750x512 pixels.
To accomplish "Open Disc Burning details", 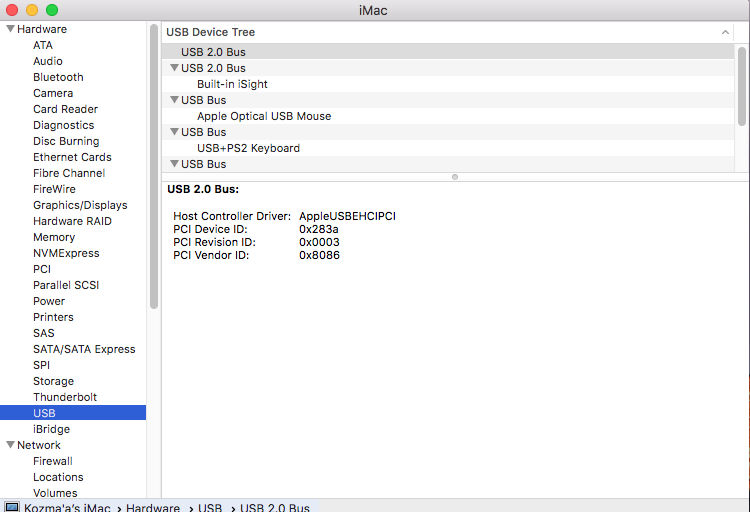I will (66, 141).
